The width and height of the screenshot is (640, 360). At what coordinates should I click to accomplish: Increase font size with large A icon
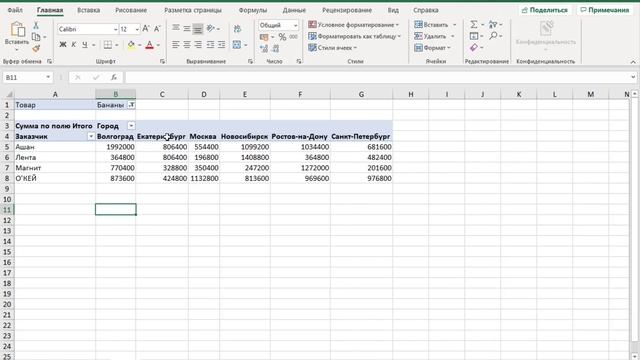point(146,29)
